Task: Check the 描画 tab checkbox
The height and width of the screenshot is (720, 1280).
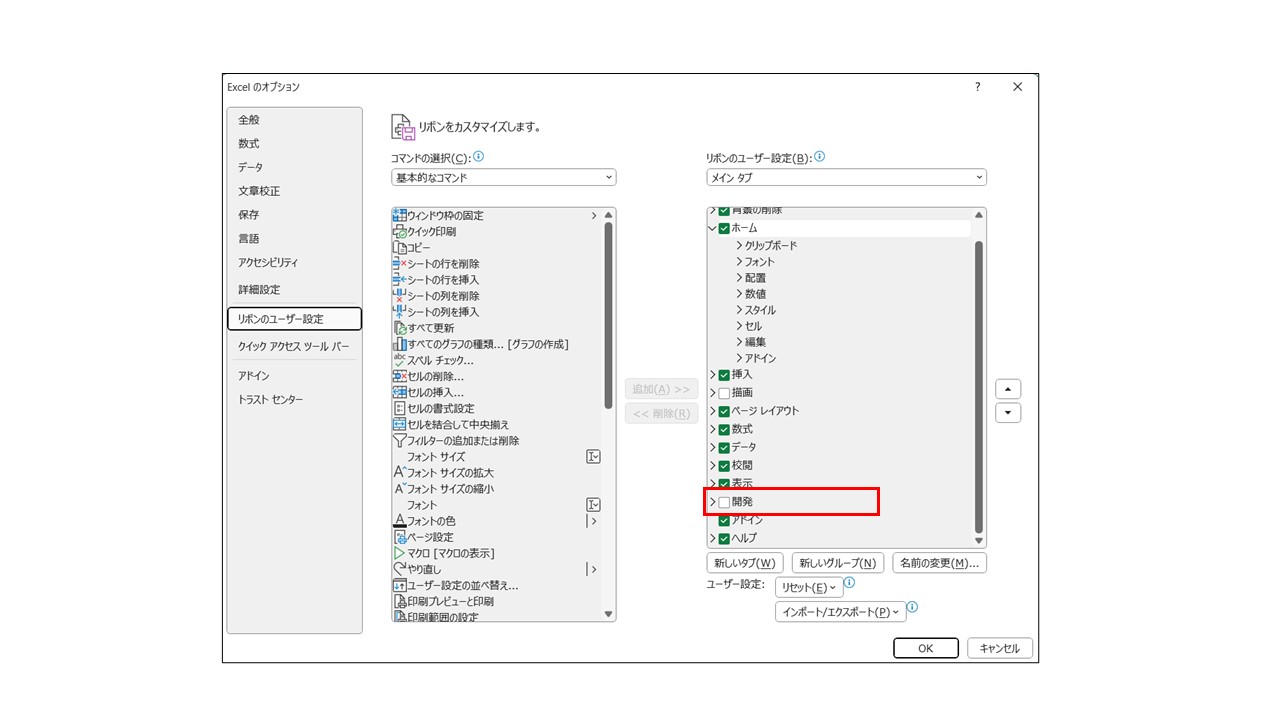Action: coord(724,393)
